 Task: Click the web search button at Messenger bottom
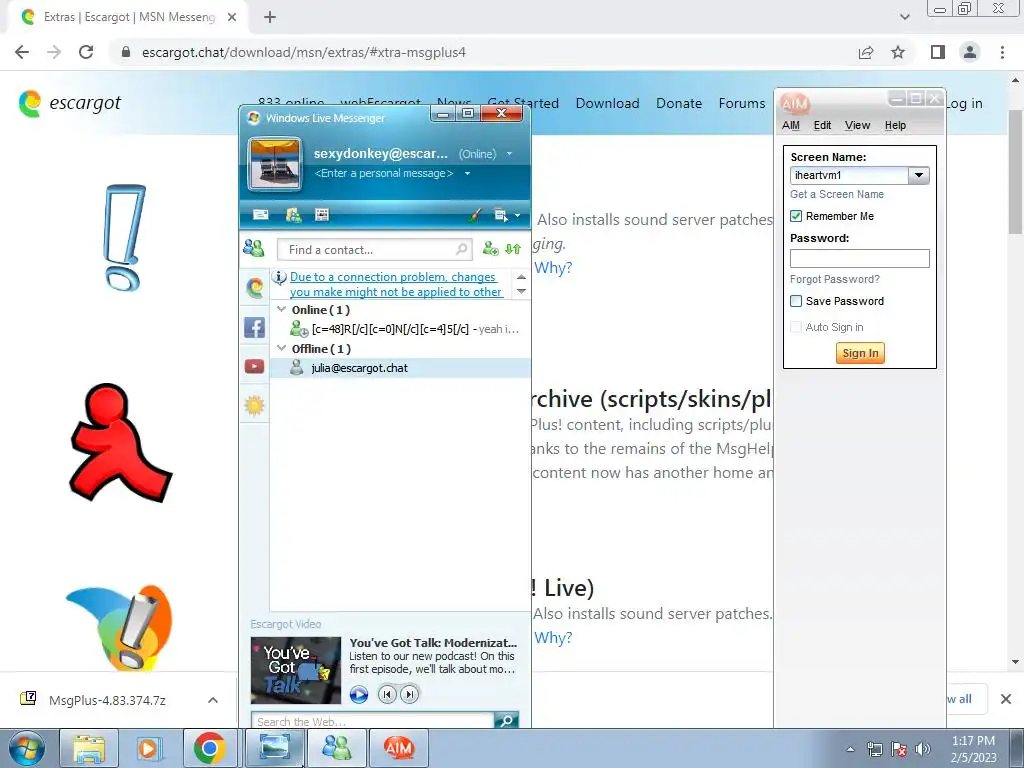click(x=506, y=720)
